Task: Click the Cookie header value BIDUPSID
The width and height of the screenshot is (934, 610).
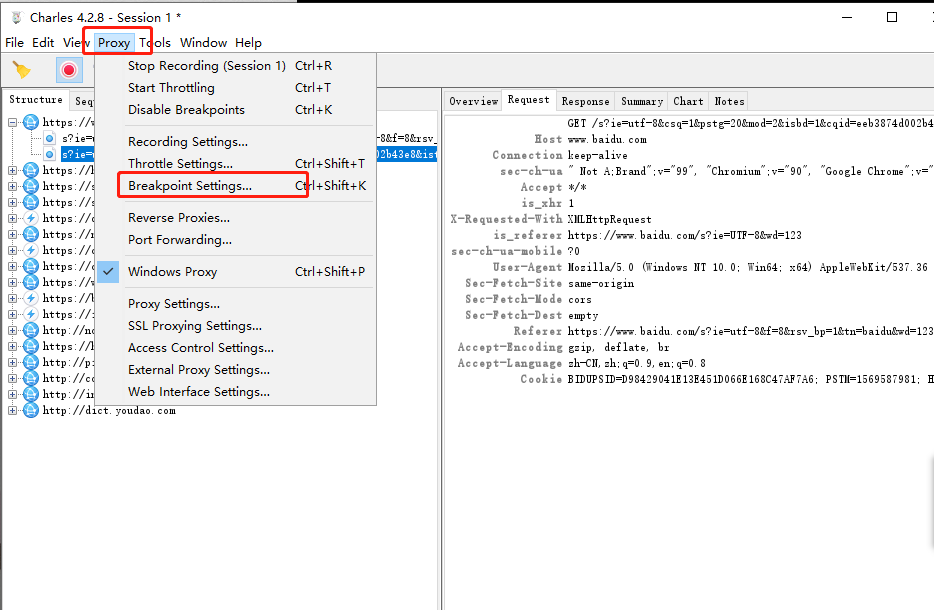Action: pos(751,379)
